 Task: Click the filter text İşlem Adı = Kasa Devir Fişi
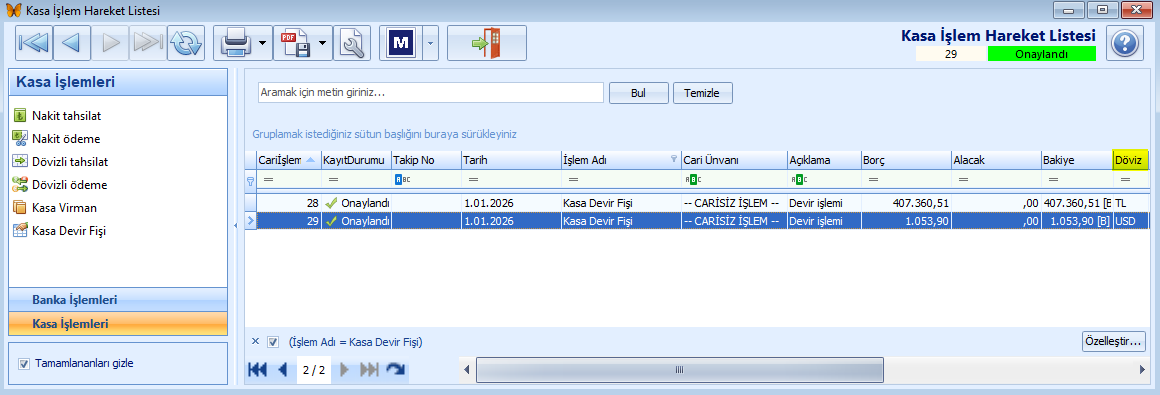(356, 342)
